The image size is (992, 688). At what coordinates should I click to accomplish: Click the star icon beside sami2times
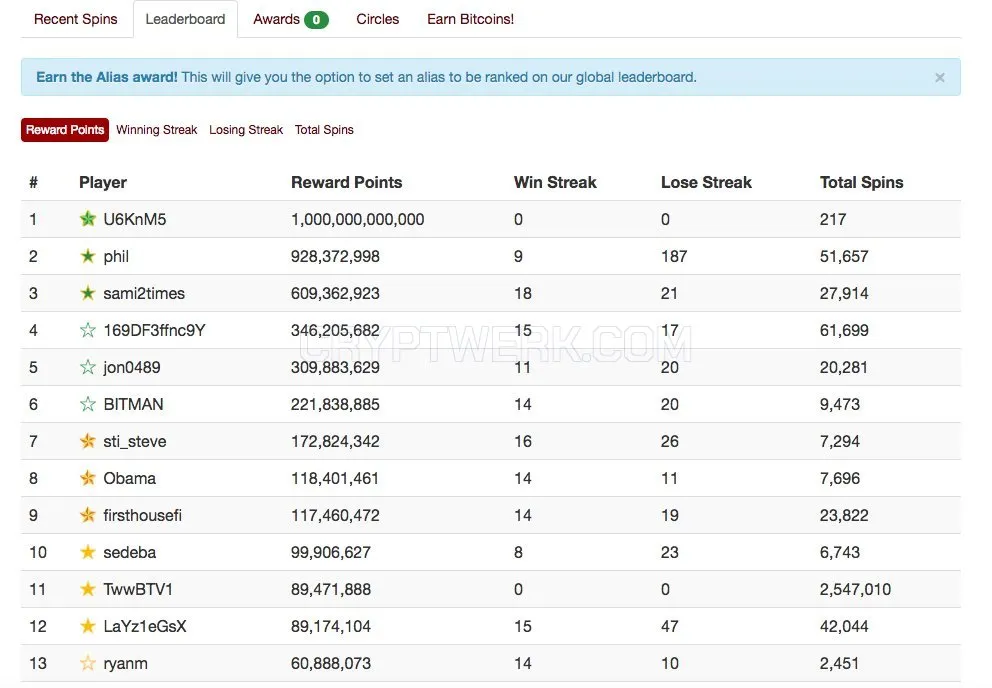pyautogui.click(x=88, y=293)
